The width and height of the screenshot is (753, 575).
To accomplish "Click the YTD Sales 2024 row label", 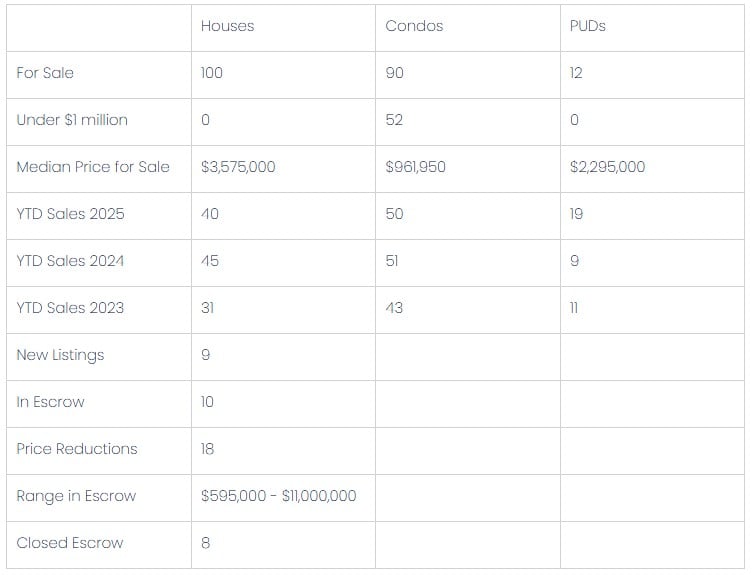I will [70, 261].
